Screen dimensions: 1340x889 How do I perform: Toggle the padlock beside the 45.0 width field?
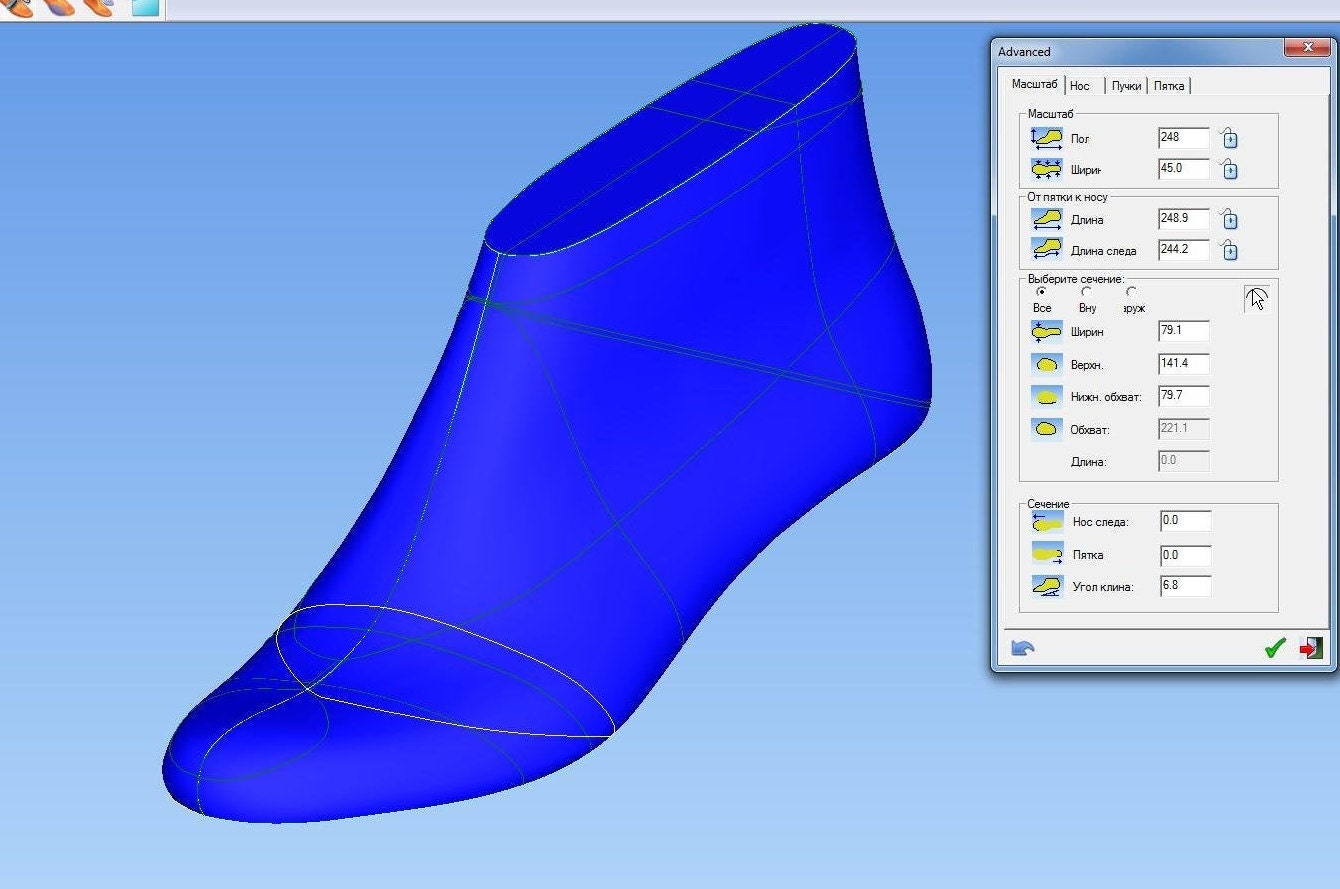point(1229,169)
